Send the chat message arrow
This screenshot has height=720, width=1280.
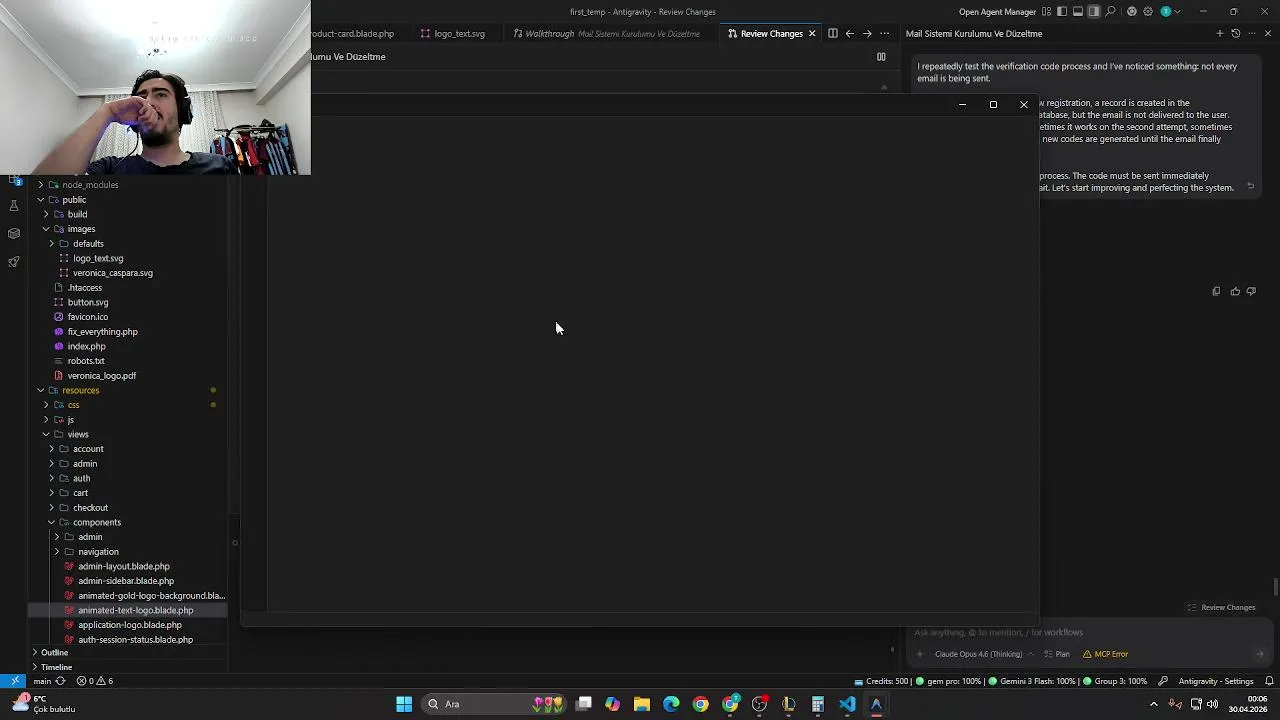(x=1259, y=654)
